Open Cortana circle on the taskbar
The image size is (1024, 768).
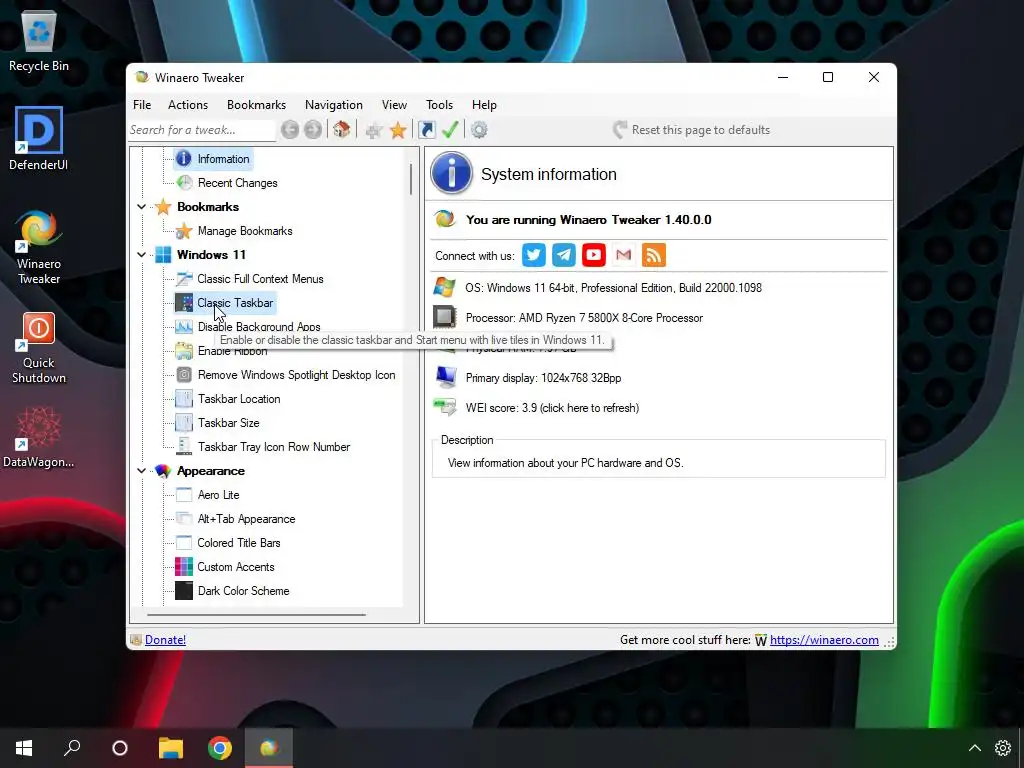(120, 748)
